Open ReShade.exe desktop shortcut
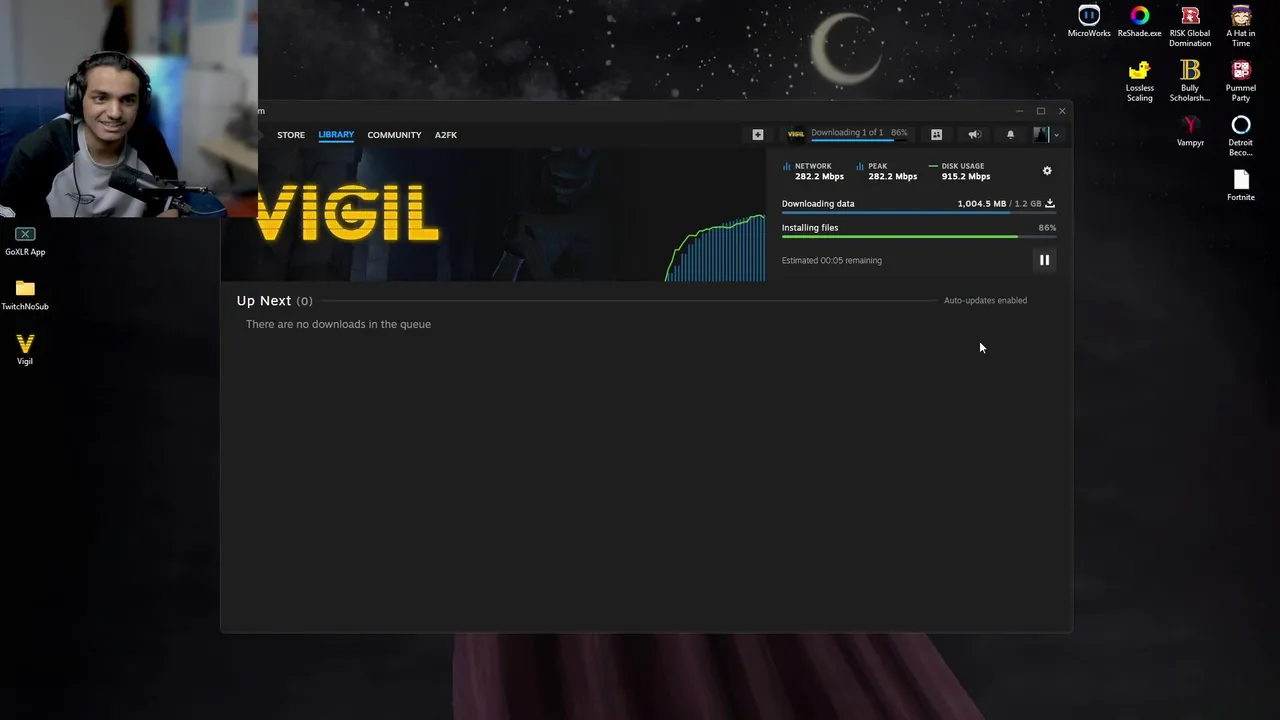This screenshot has height=720, width=1280. pyautogui.click(x=1139, y=22)
